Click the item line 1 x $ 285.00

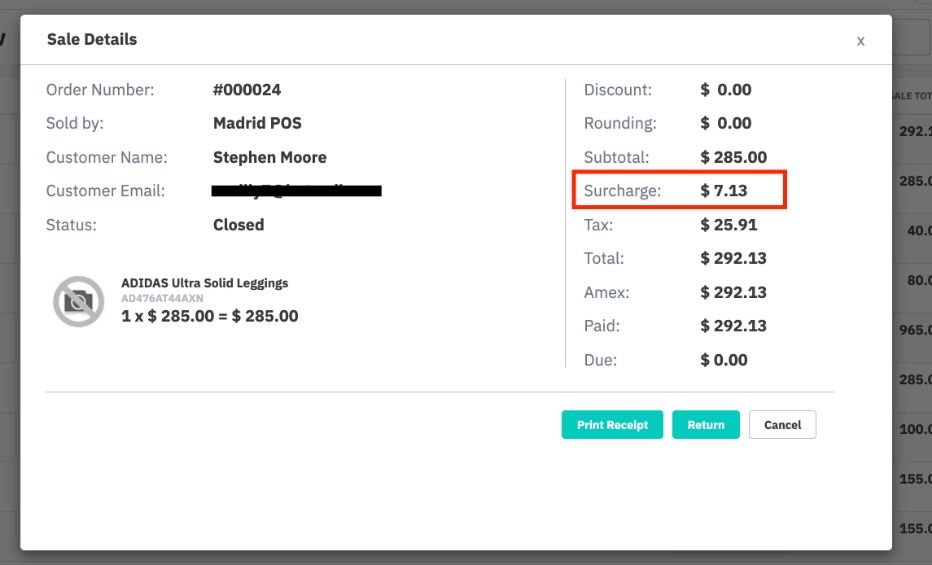coord(209,316)
